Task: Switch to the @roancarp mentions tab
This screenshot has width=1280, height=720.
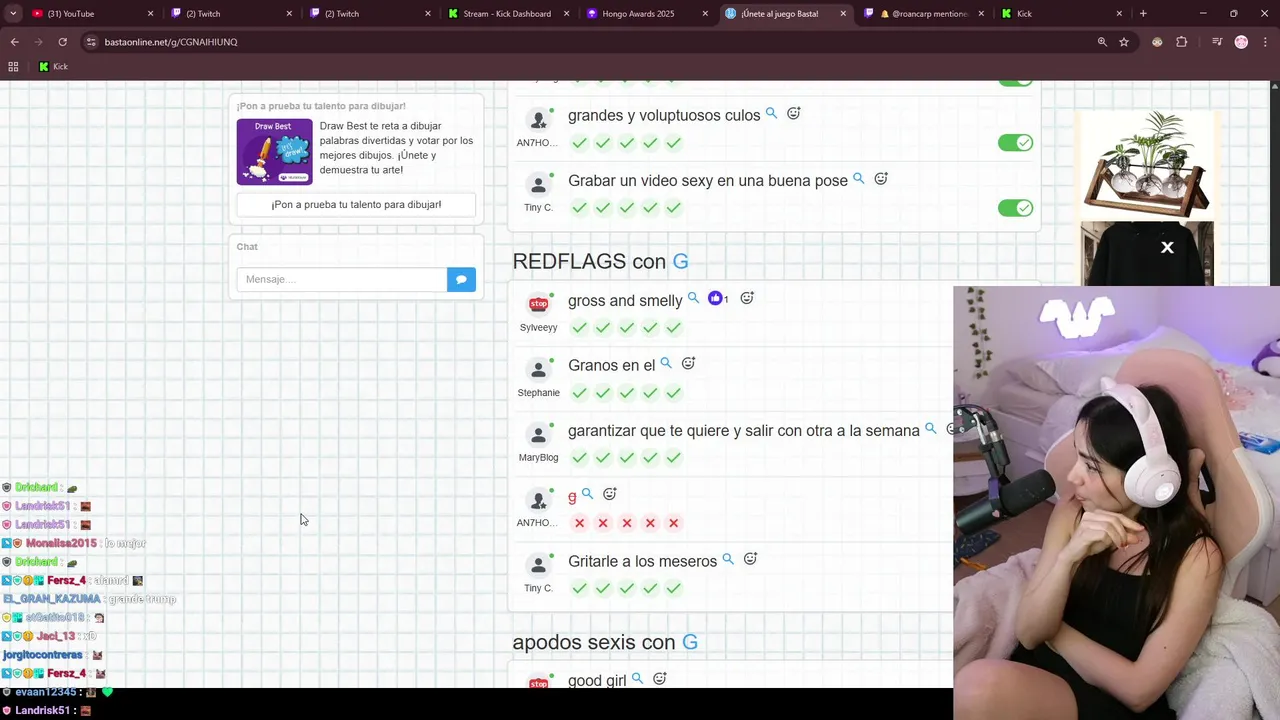Action: coord(925,14)
